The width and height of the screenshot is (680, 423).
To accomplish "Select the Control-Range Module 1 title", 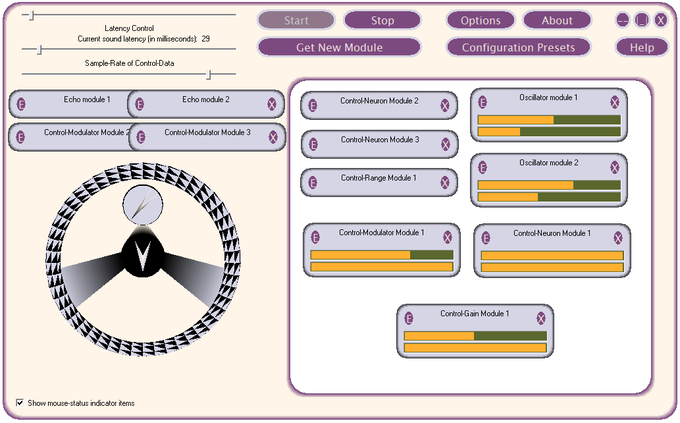I will pos(379,178).
